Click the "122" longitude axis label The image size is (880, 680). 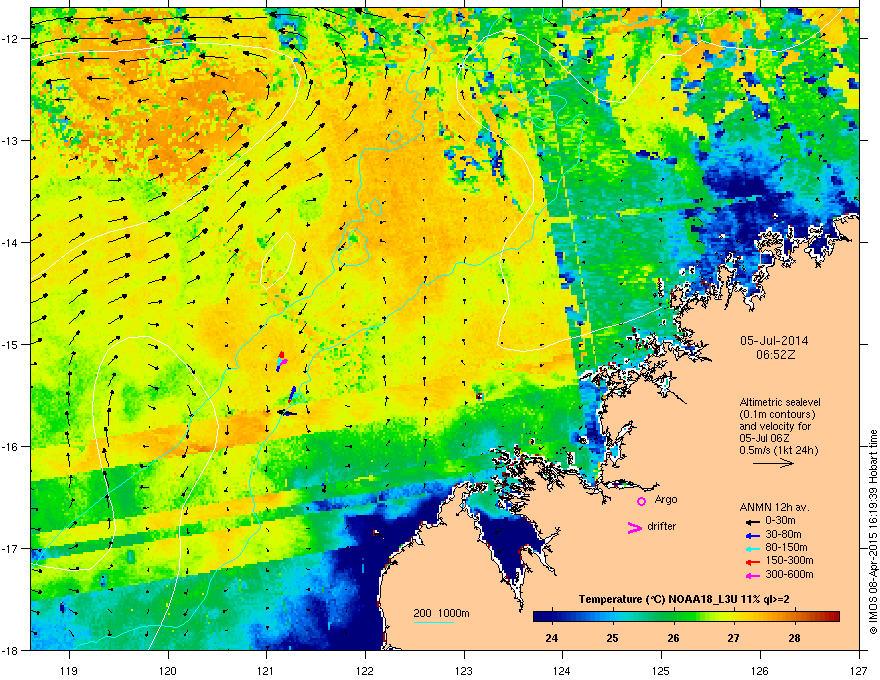tap(365, 670)
